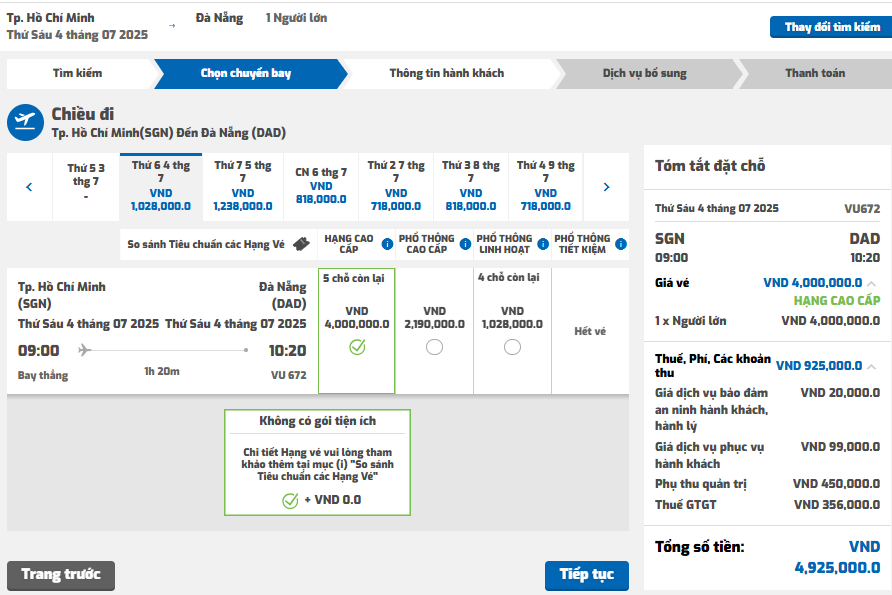892x595 pixels.
Task: Click the Tiếp tục button
Action: (x=587, y=576)
